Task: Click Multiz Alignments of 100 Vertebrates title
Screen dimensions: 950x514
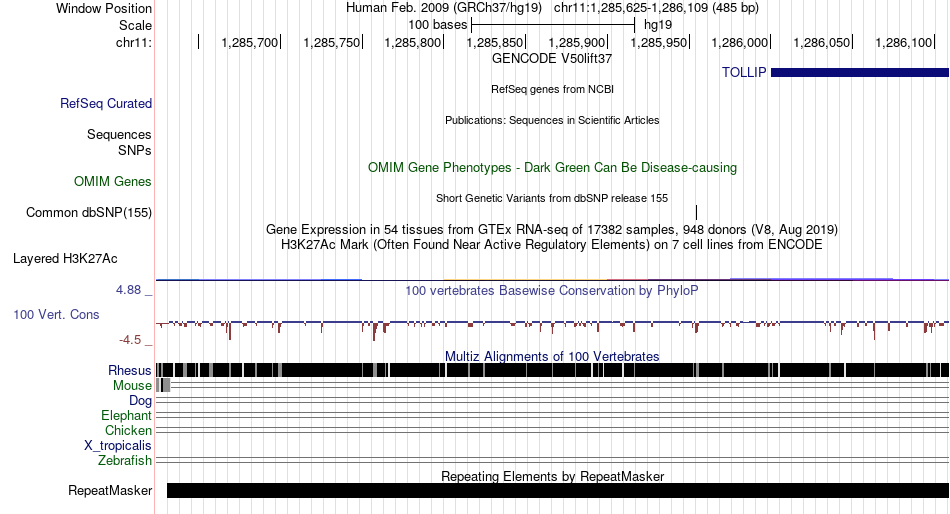Action: tap(552, 356)
